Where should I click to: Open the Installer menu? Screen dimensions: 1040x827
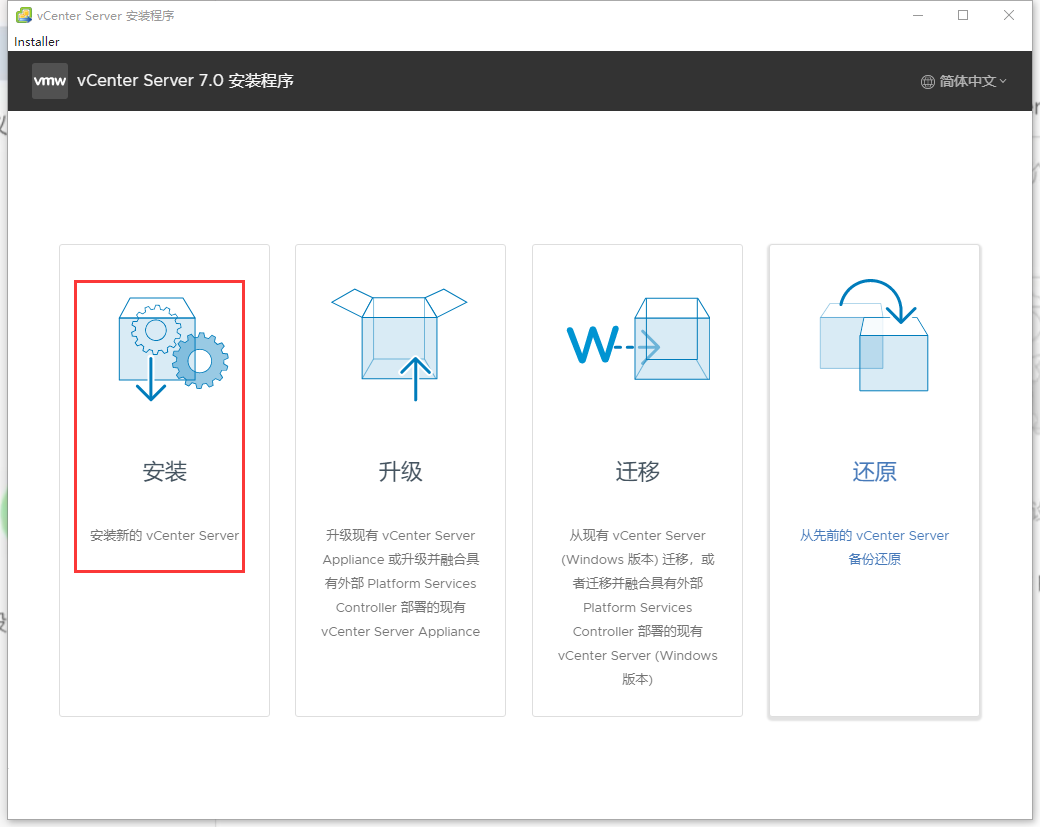pyautogui.click(x=36, y=42)
